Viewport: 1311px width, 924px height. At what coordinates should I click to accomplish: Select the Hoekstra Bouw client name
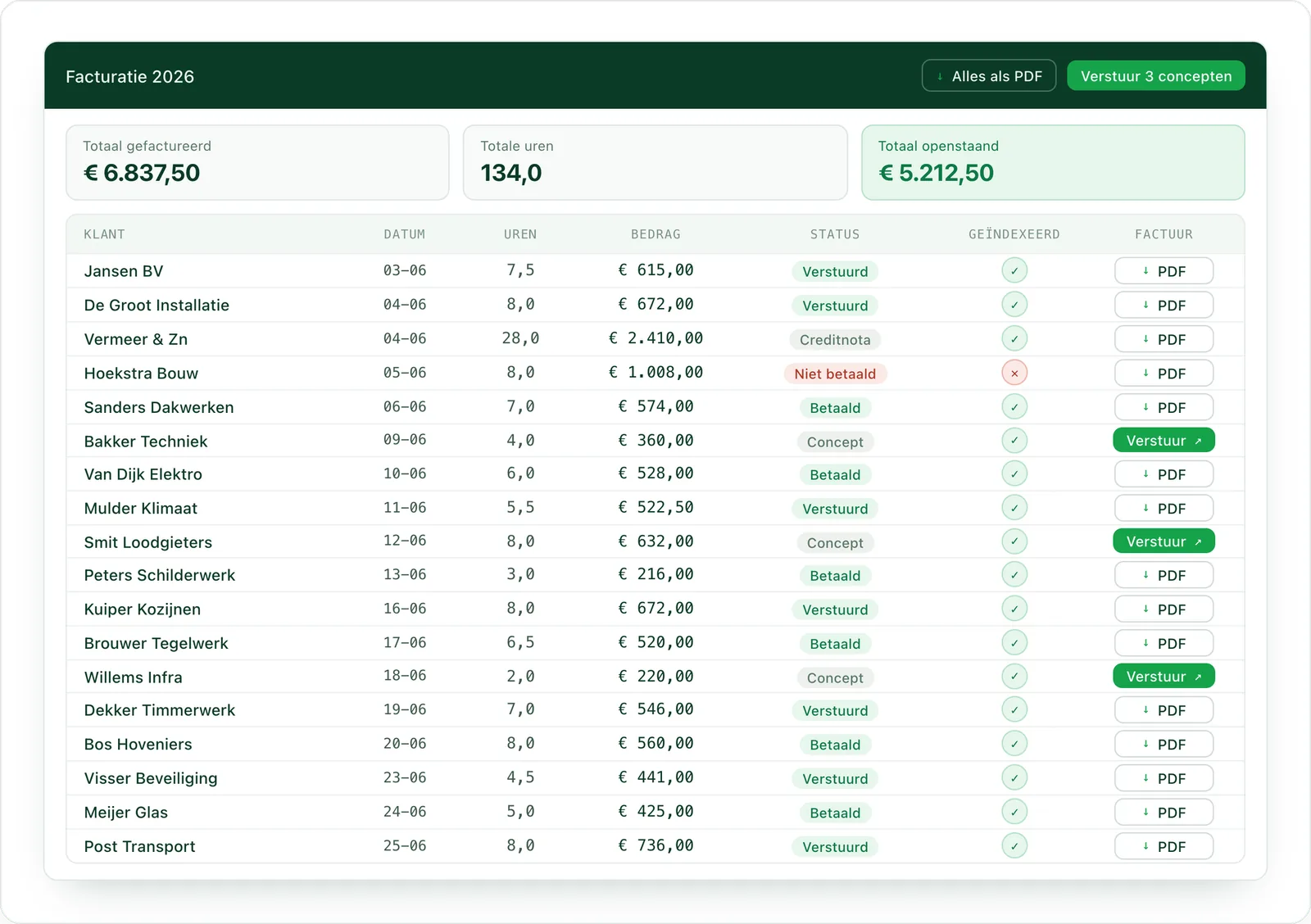pos(141,374)
